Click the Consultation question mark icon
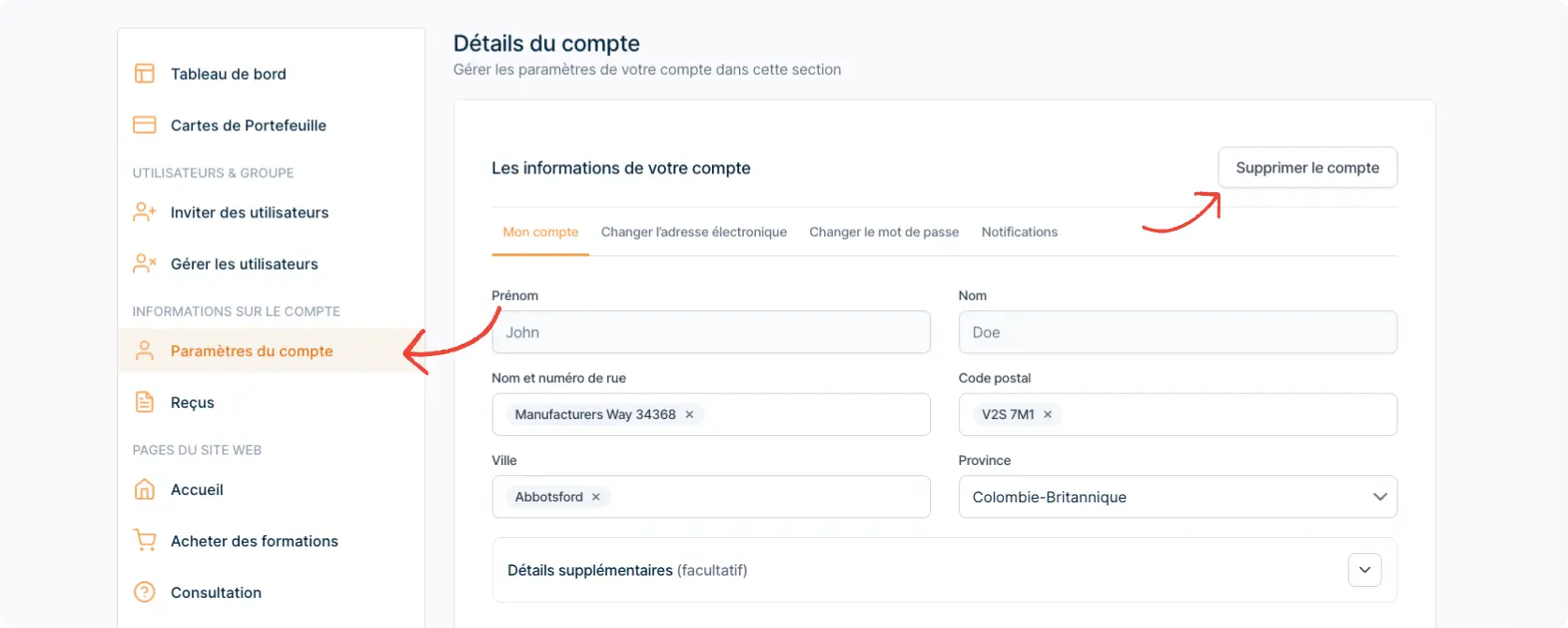Screen dimensions: 1568x628 click(x=144, y=592)
